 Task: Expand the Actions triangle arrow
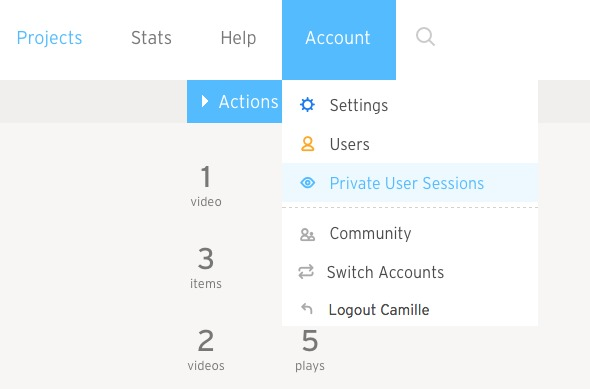pyautogui.click(x=205, y=101)
